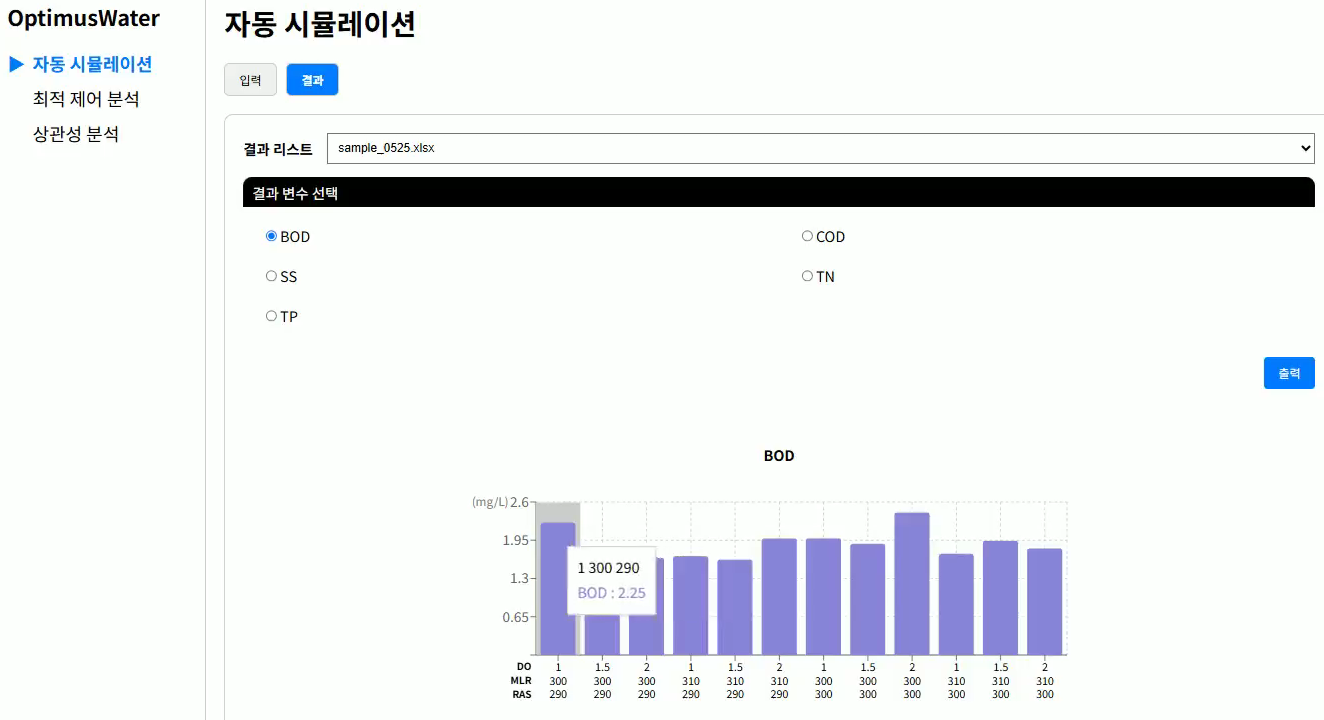Click the bar for DO 1, MLR 310, RAS 290
Screen dimensions: 1324x720
click(690, 606)
